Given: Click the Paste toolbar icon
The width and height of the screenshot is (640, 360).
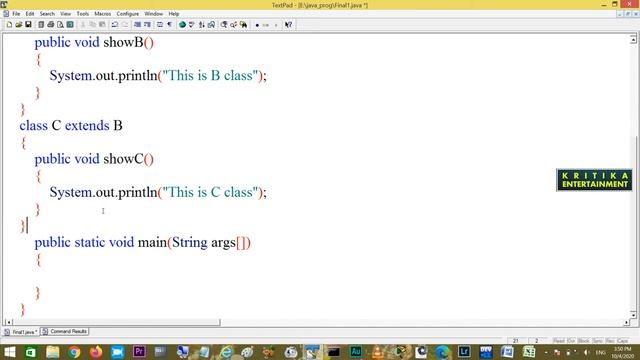Looking at the screenshot, I should (102, 25).
